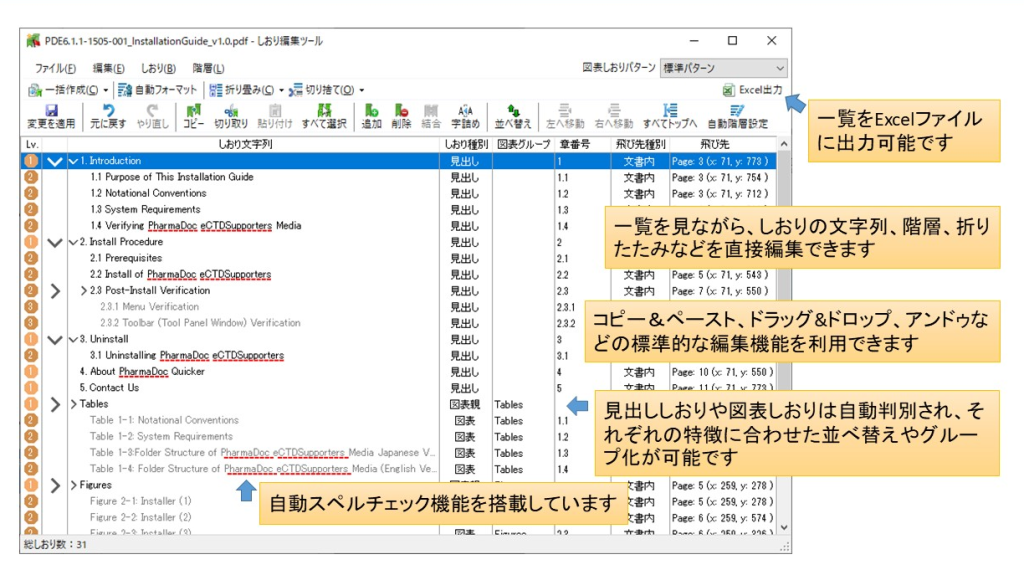This screenshot has height=575, width=1024.
Task: Click the Excel出力 button
Action: click(753, 90)
